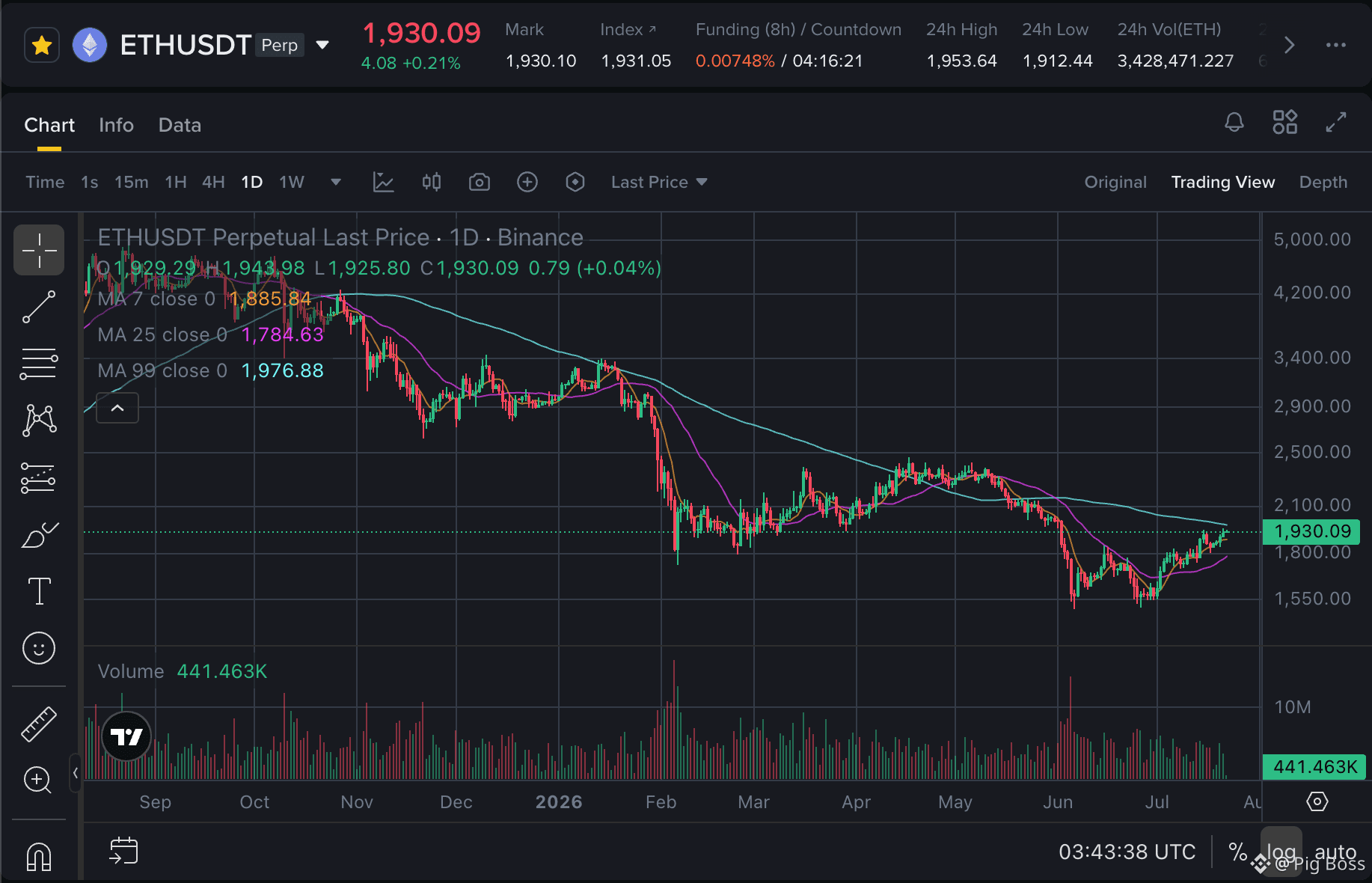Click the 1,930.09 current price label
Viewport: 1372px width, 883px height.
click(x=1312, y=532)
